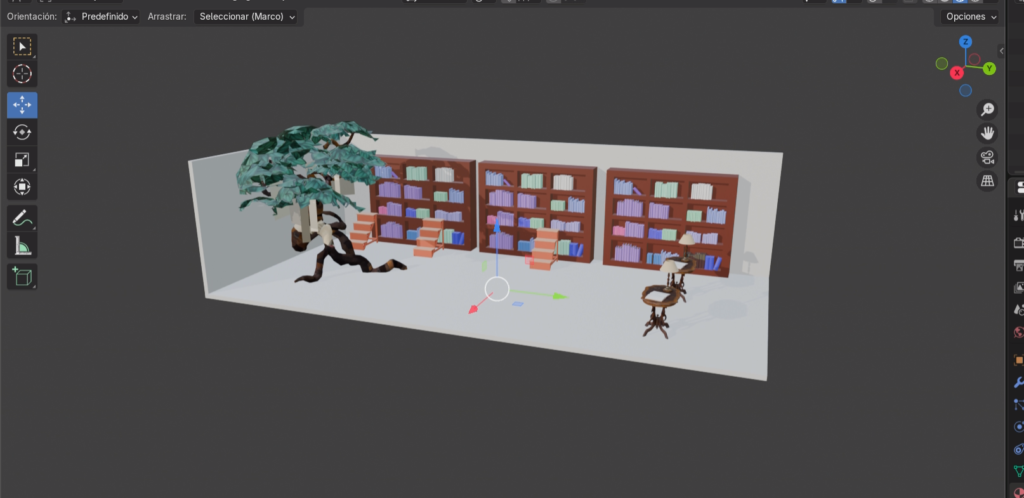The image size is (1024, 498).
Task: Choose the Move tool in toolbar
Action: point(22,105)
